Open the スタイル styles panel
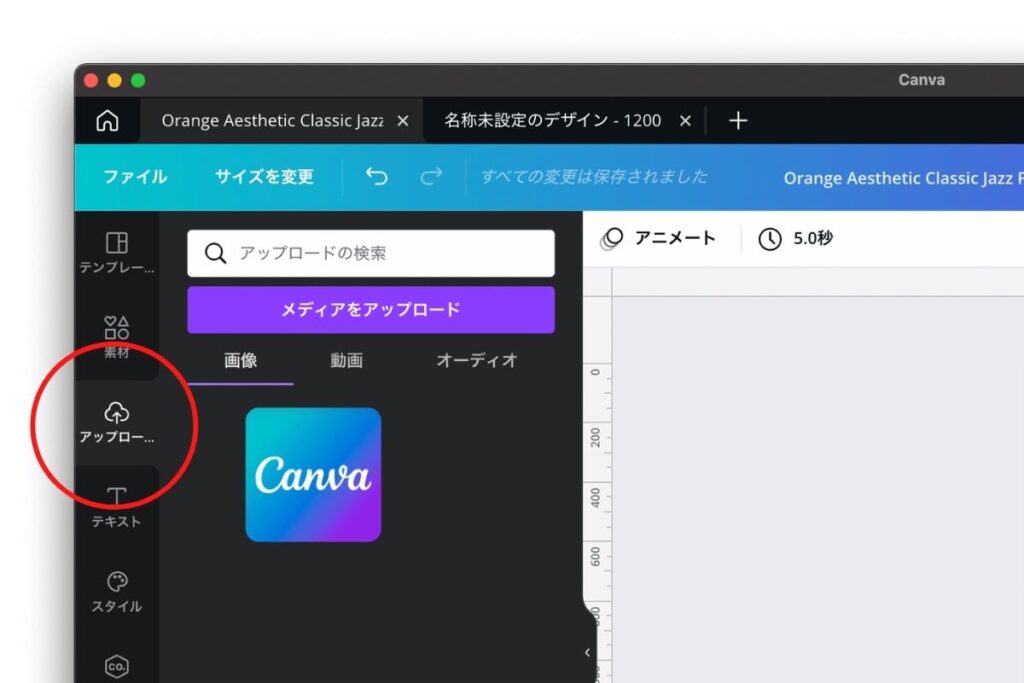Viewport: 1024px width, 683px height. click(117, 592)
